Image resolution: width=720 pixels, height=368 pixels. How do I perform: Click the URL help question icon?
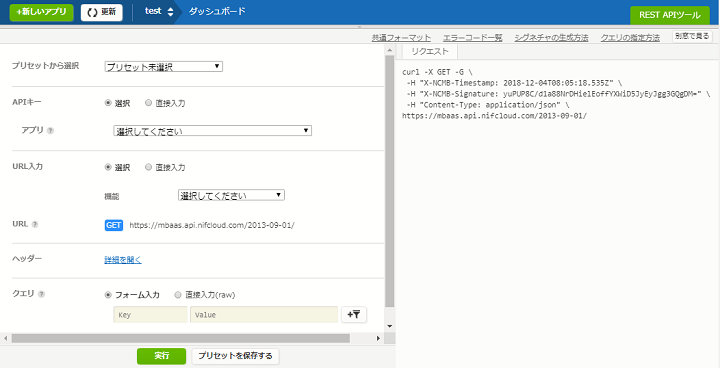(x=35, y=225)
